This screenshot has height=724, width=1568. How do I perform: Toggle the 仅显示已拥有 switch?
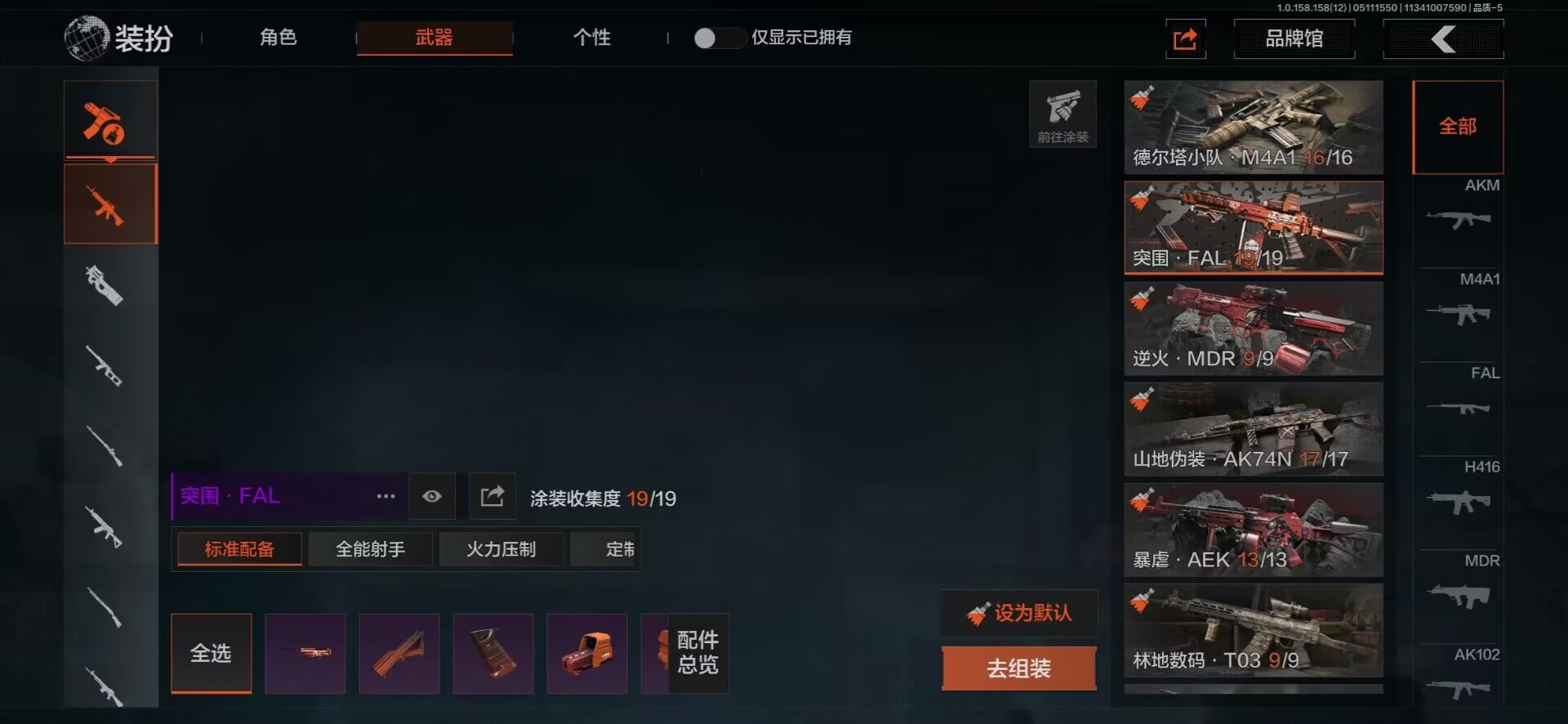[x=717, y=38]
